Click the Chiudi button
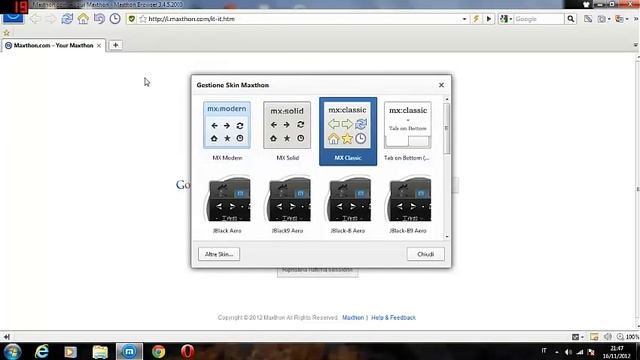This screenshot has height=360, width=640. 425,254
